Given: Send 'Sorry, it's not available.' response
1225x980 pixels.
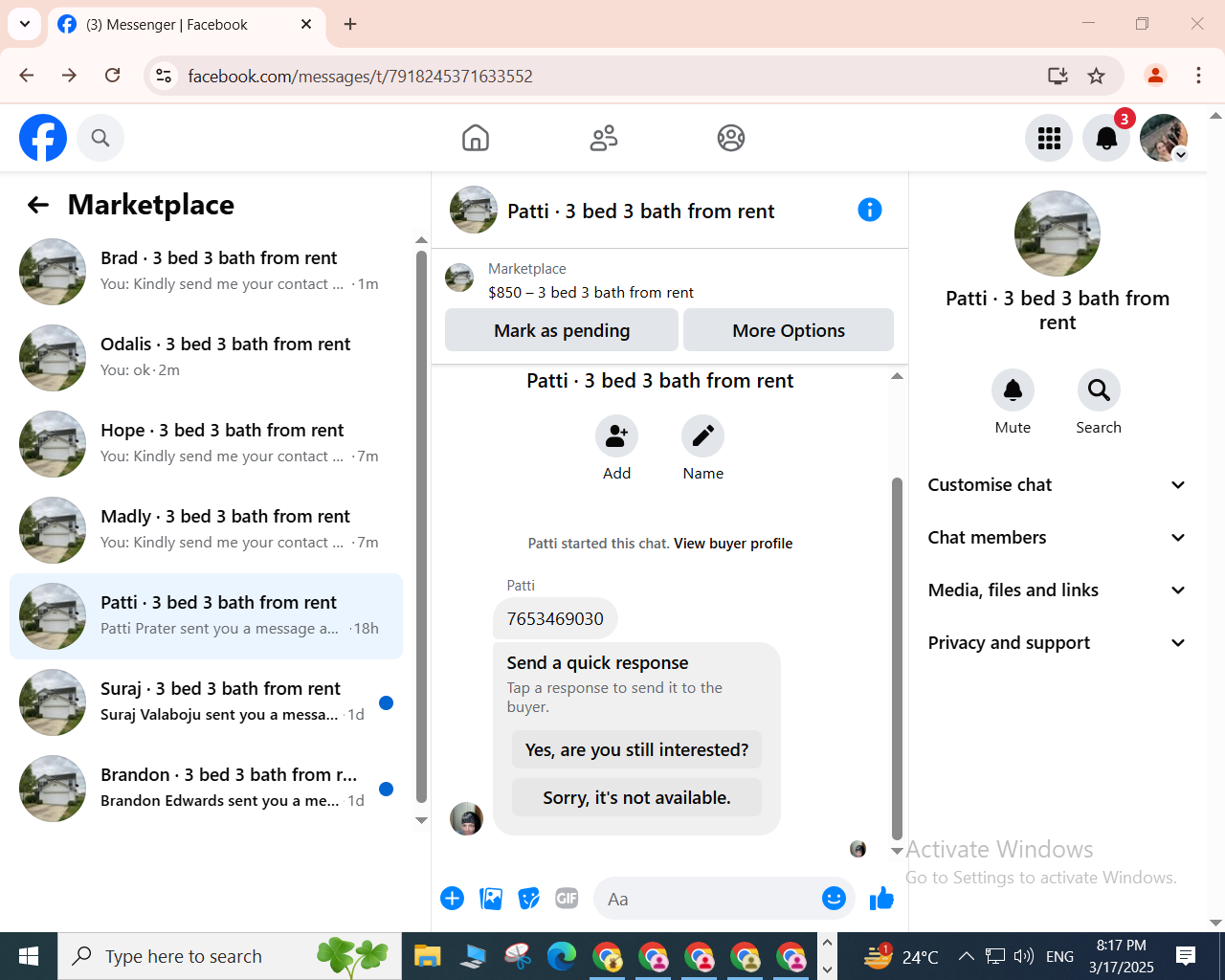Looking at the screenshot, I should (637, 798).
